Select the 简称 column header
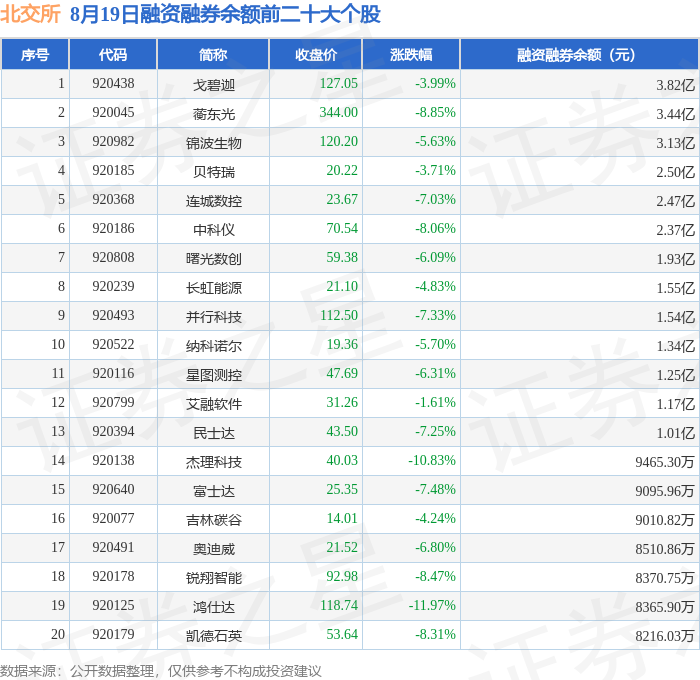700x680 pixels. click(213, 54)
